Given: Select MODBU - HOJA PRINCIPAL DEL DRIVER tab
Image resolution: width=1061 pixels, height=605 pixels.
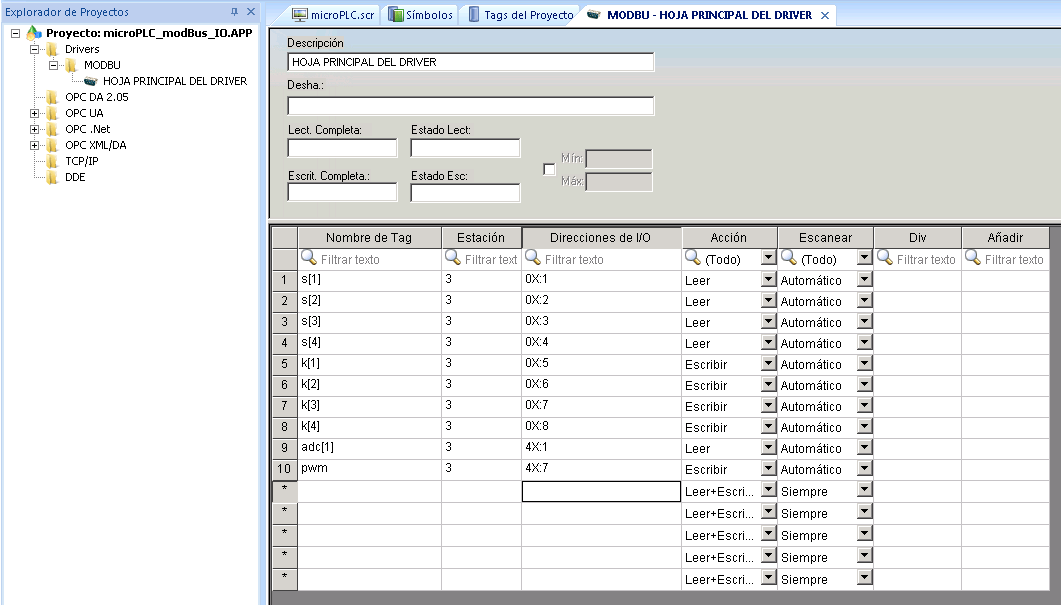Looking at the screenshot, I should pos(708,14).
